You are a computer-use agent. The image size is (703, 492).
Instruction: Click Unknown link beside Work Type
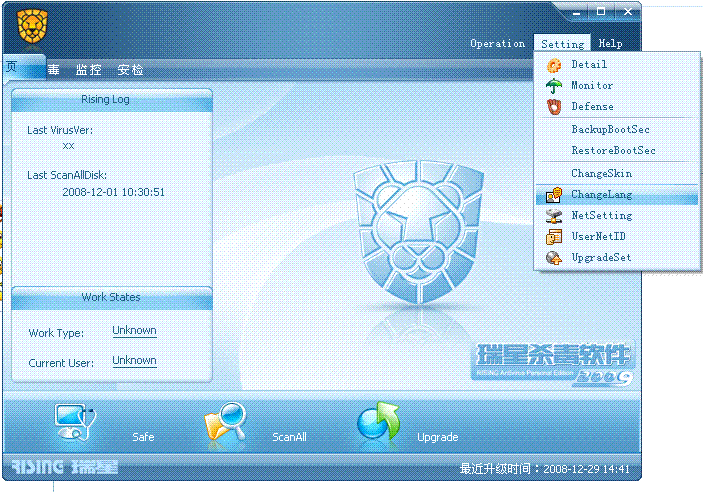(134, 331)
